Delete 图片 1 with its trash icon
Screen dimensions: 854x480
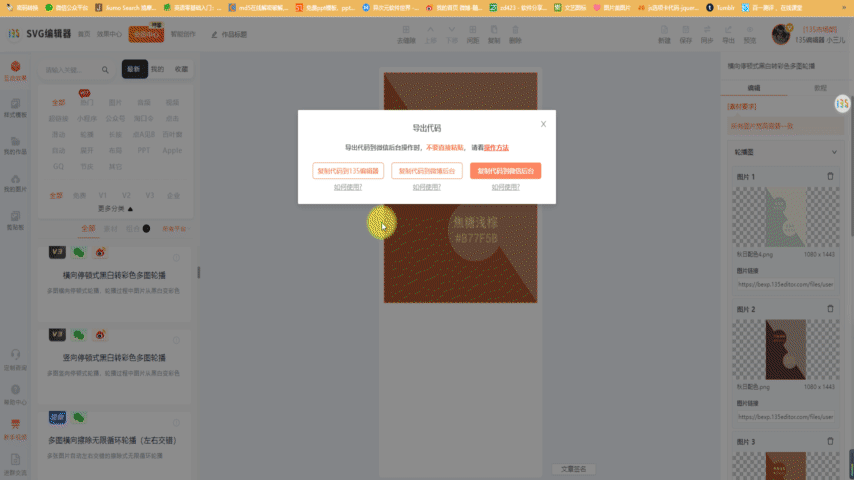pyautogui.click(x=830, y=177)
